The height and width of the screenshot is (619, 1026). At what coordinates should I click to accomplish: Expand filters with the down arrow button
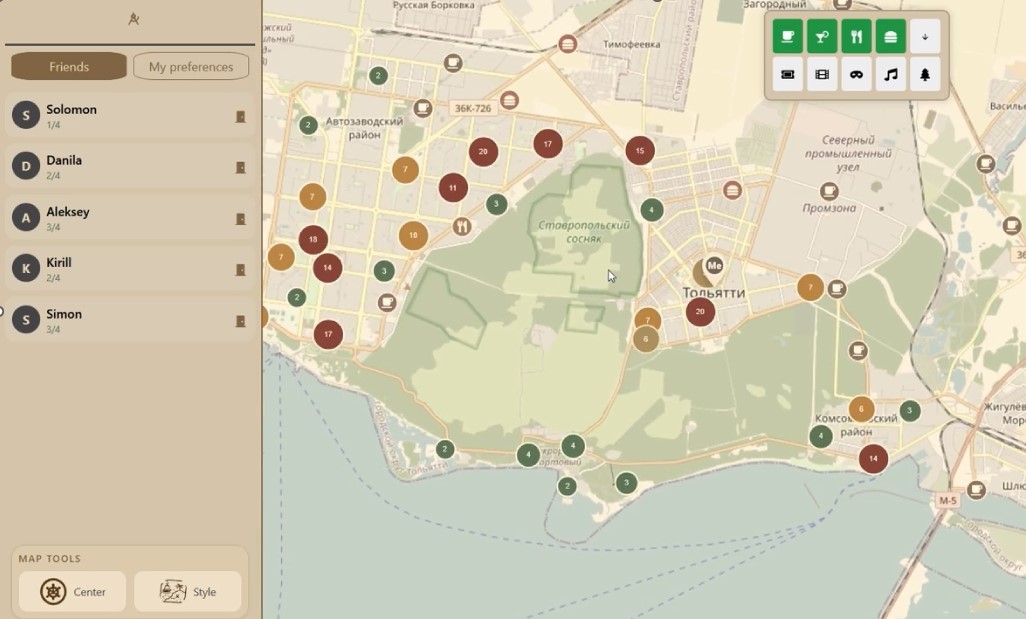(925, 37)
